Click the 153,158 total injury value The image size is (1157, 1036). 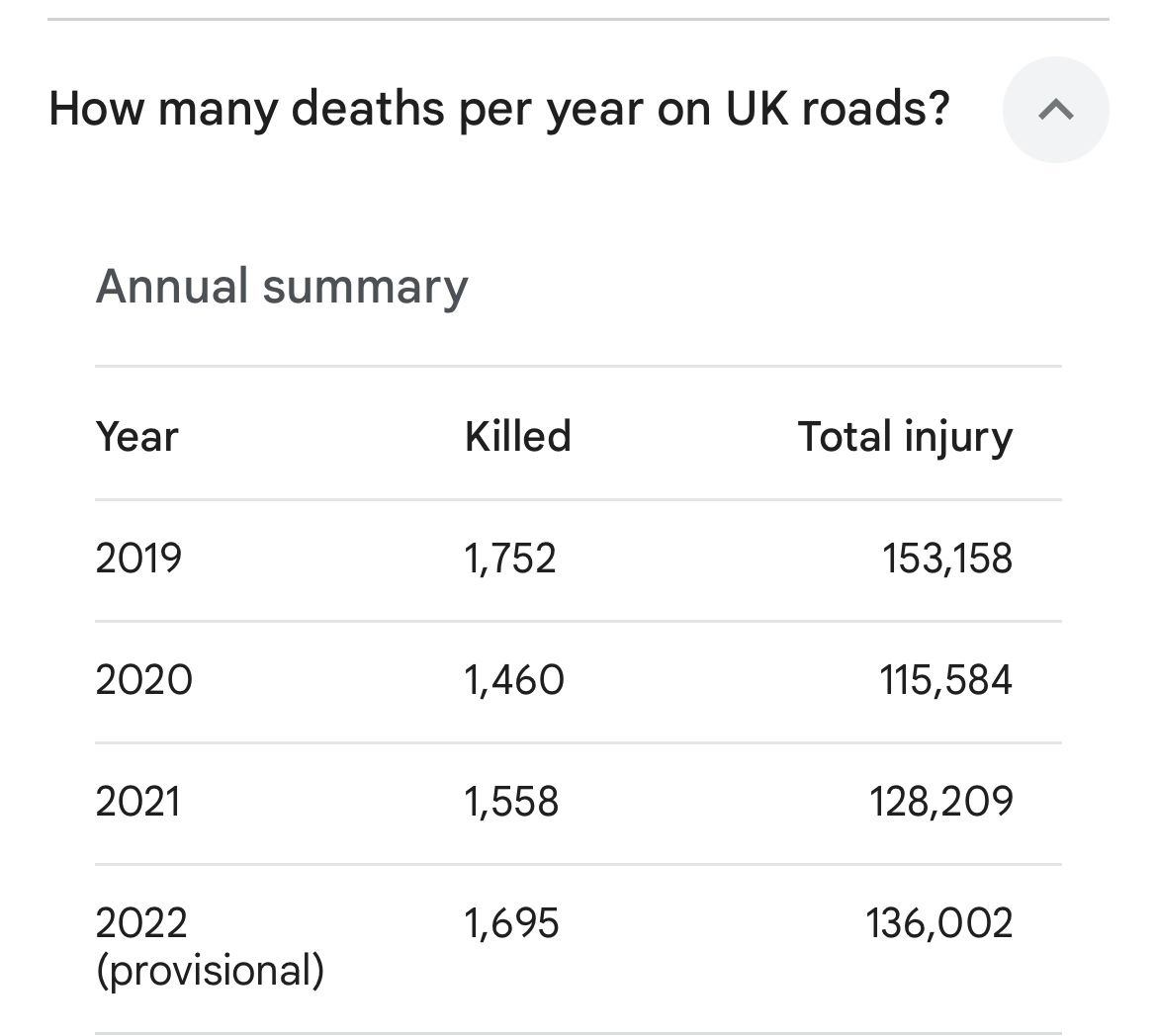947,559
